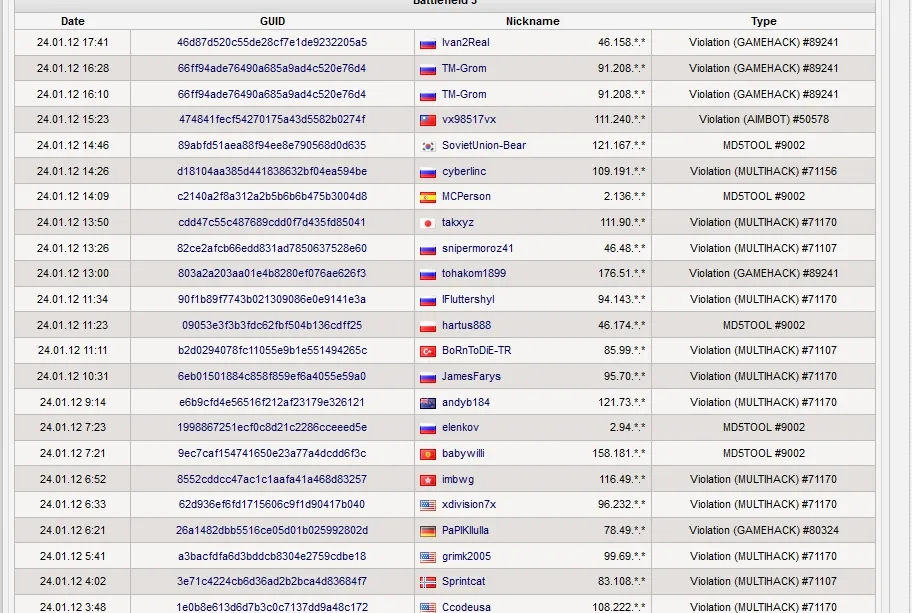
Task: Click the Polish flag next to hartus888
Action: tap(428, 326)
